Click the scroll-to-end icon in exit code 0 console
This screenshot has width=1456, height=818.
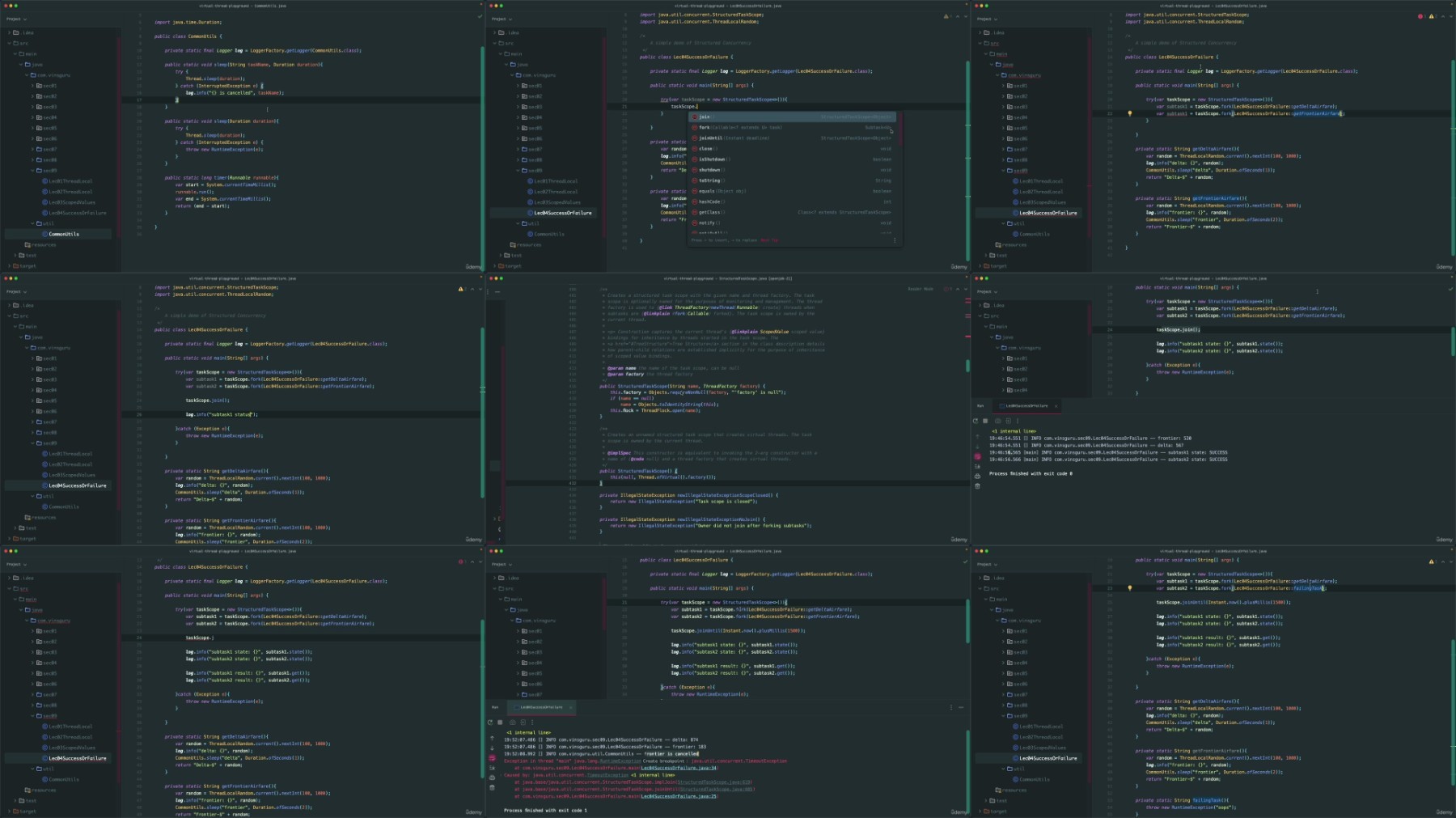977,467
